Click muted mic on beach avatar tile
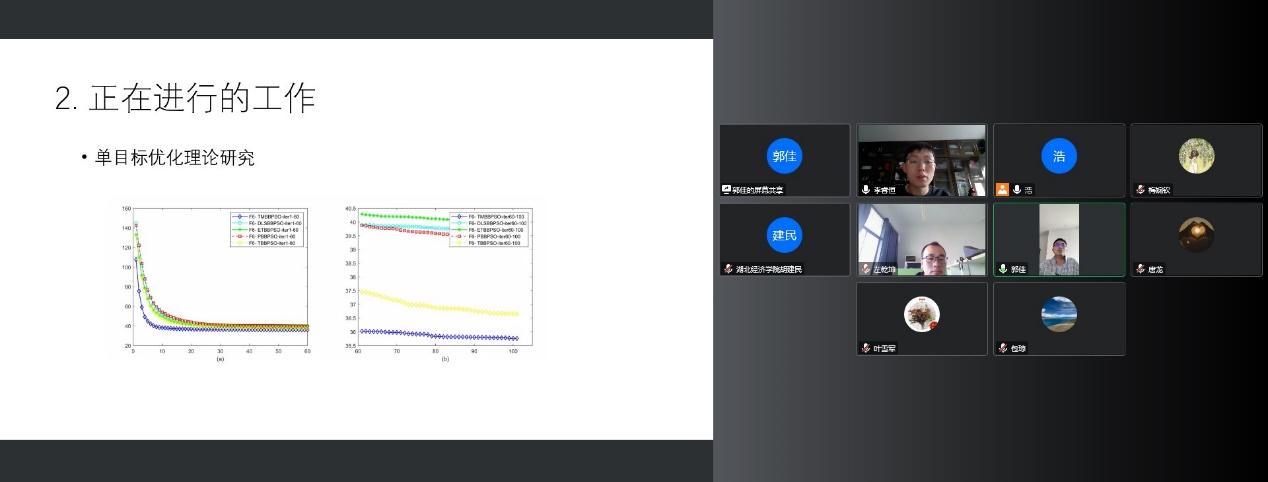 1003,348
